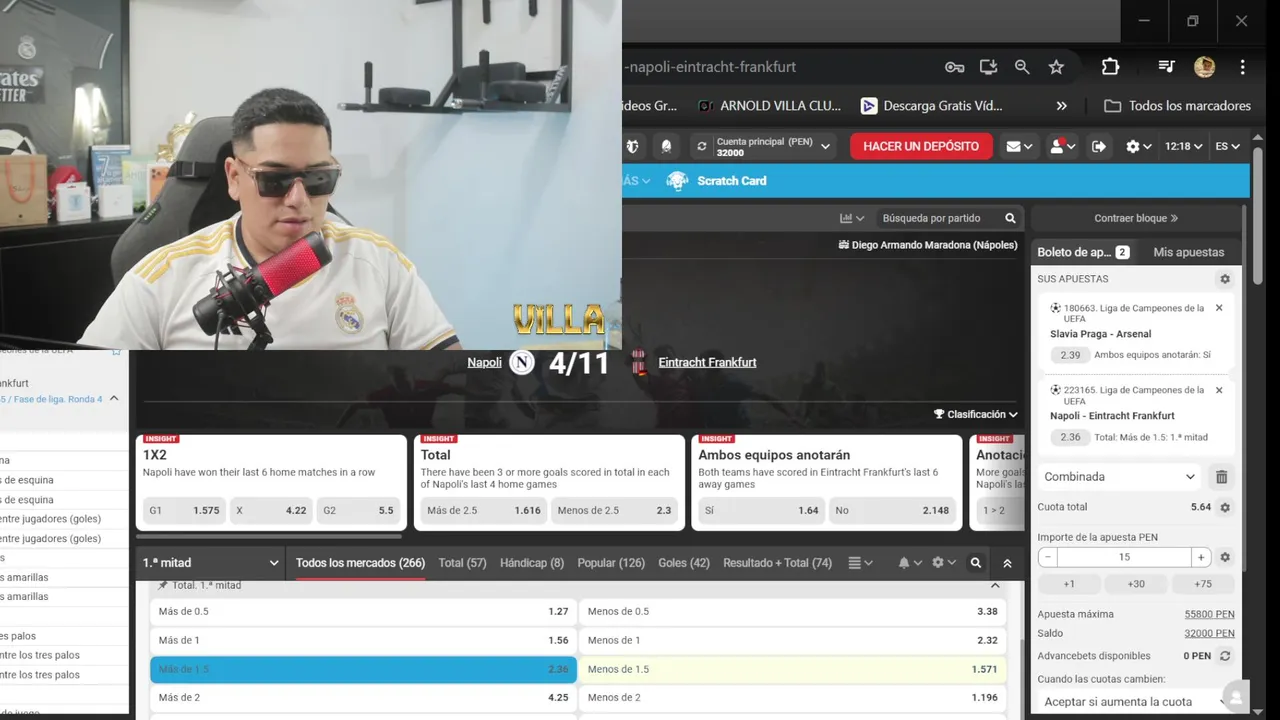Open the ARNOLD VILLA CLU... bookmark
Screen dimensions: 1280x720
coord(769,106)
